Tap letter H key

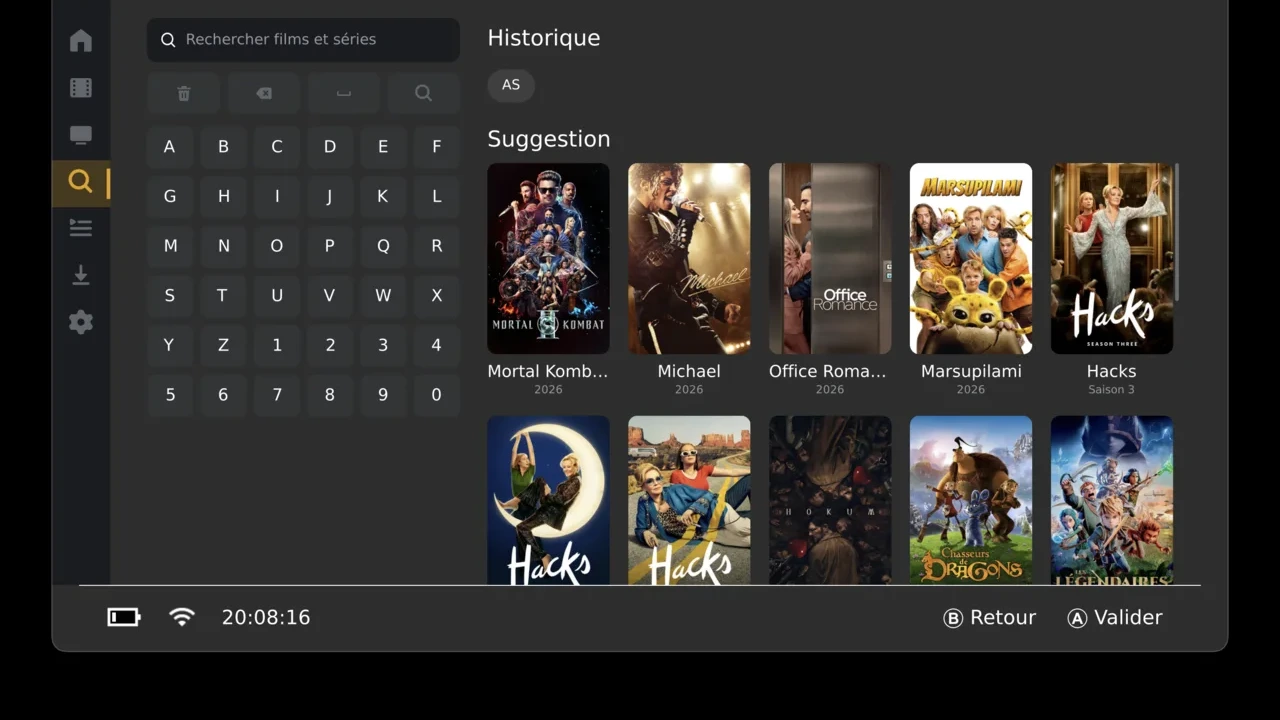[223, 197]
